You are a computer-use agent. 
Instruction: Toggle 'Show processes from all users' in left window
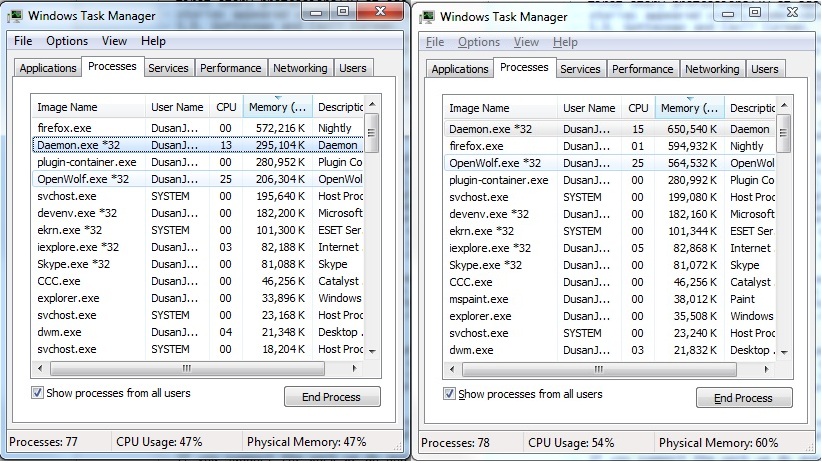click(x=38, y=393)
